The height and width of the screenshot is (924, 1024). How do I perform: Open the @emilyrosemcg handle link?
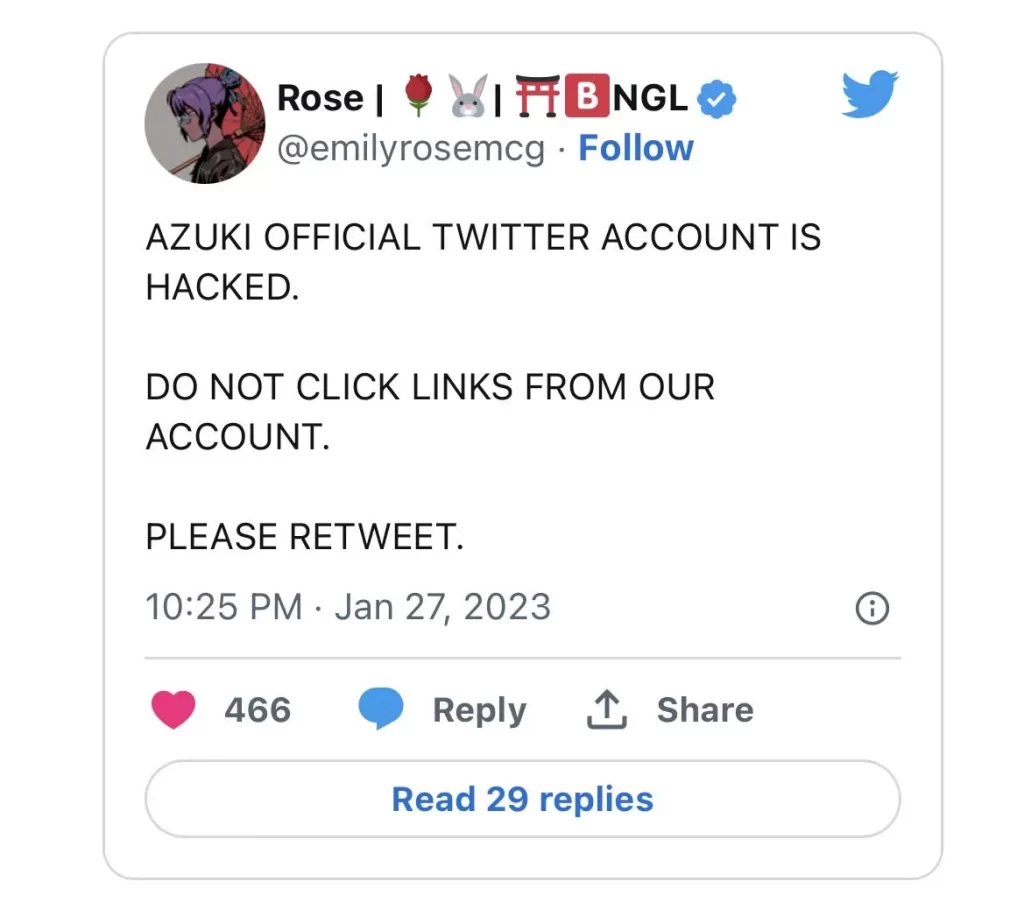410,149
